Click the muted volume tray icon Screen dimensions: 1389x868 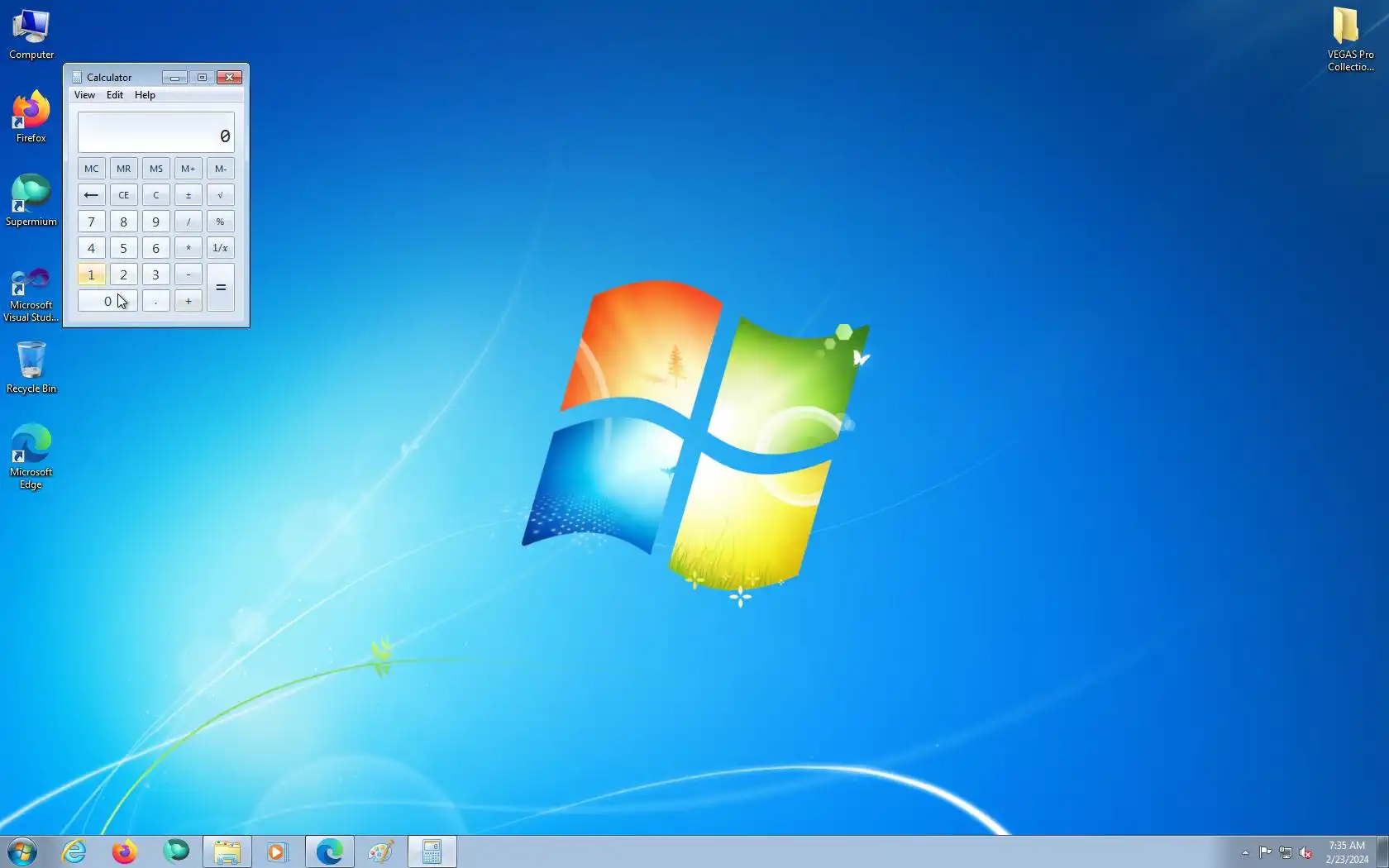[1306, 852]
